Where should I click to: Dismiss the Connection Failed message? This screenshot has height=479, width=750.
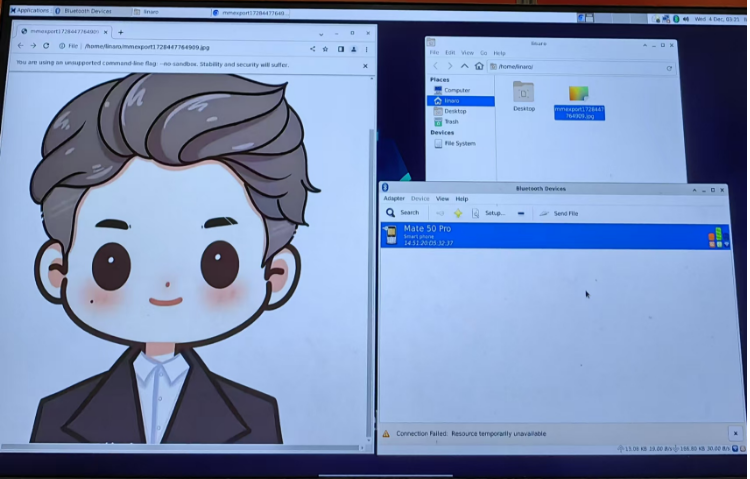tap(735, 433)
